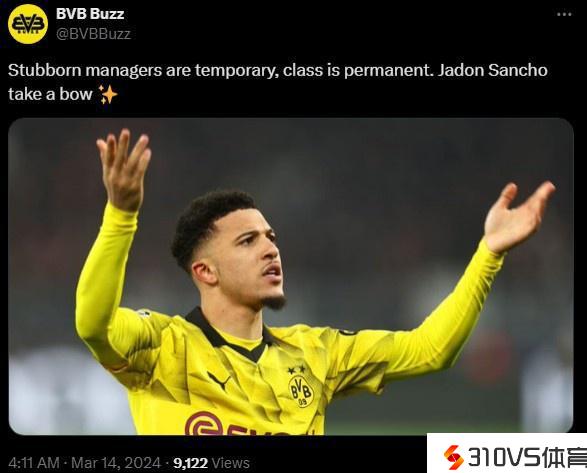Open the BVB Buzz display name link
Image resolution: width=587 pixels, height=473 pixels.
coord(90,14)
